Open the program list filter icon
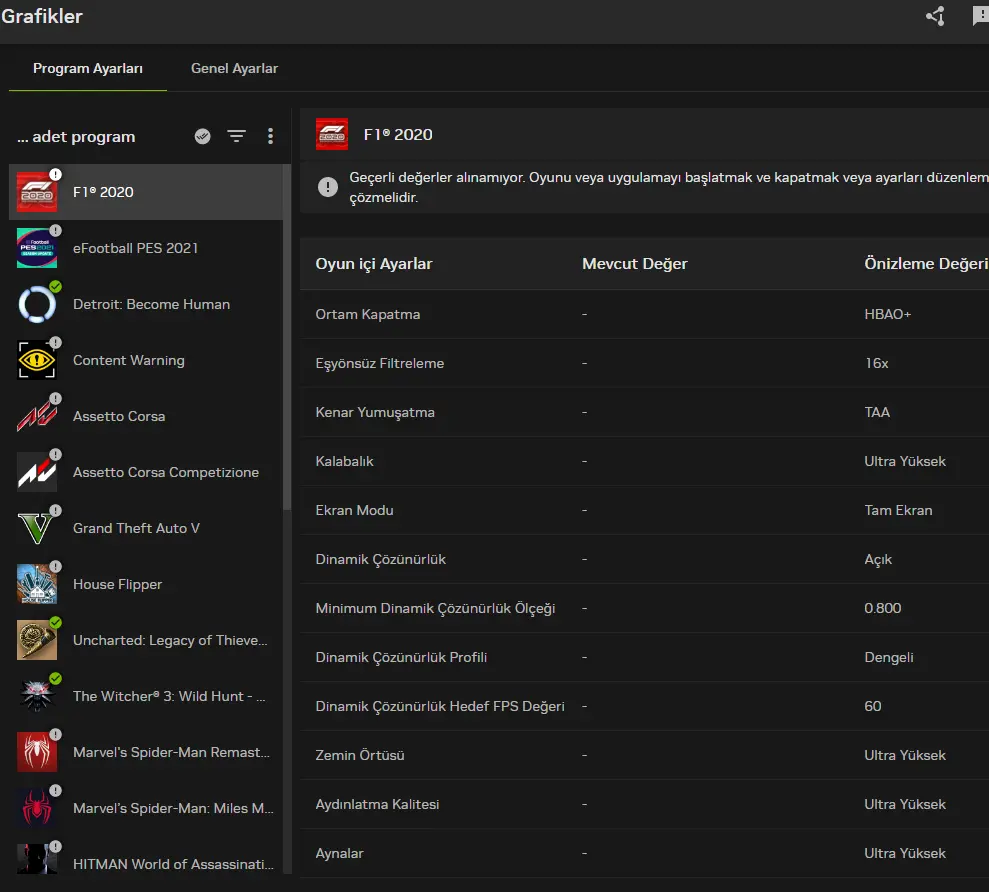The height and width of the screenshot is (892, 989). [x=237, y=136]
